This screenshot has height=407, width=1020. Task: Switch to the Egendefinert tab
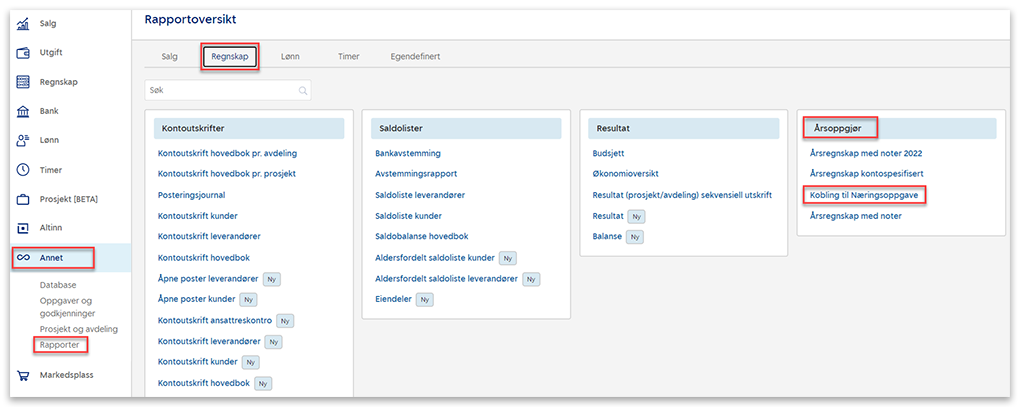pyautogui.click(x=415, y=57)
